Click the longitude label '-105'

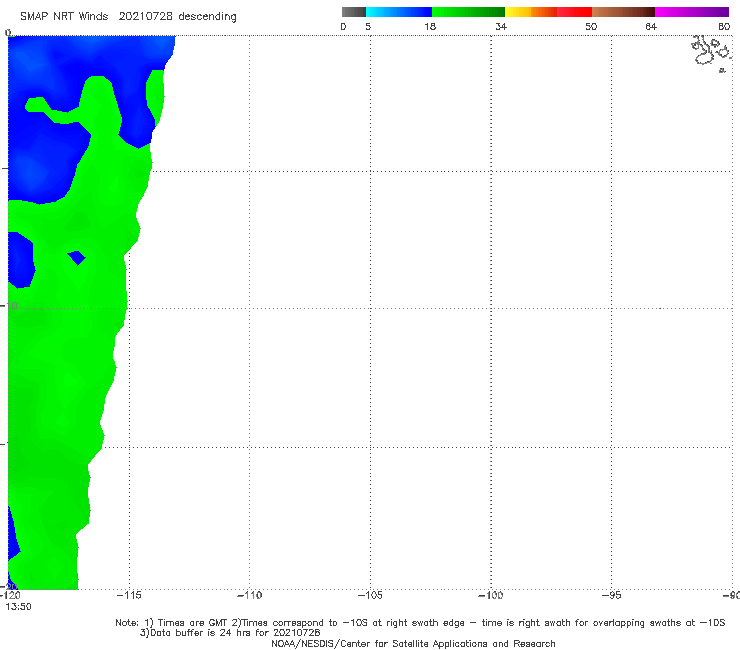(370, 595)
